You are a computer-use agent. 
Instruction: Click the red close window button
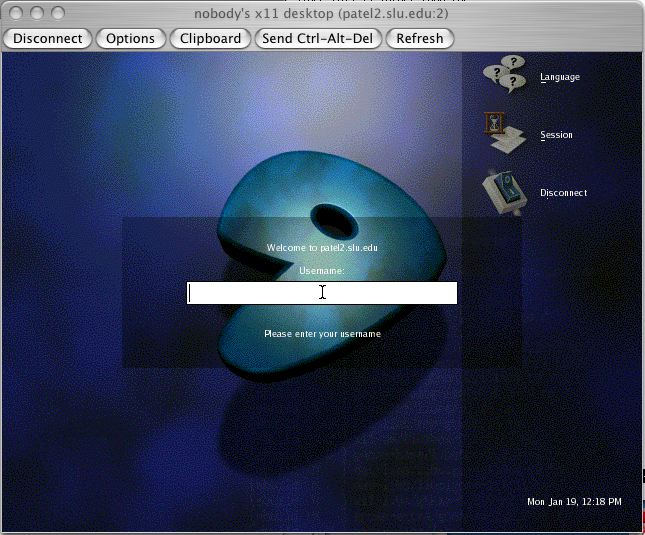[x=16, y=14]
